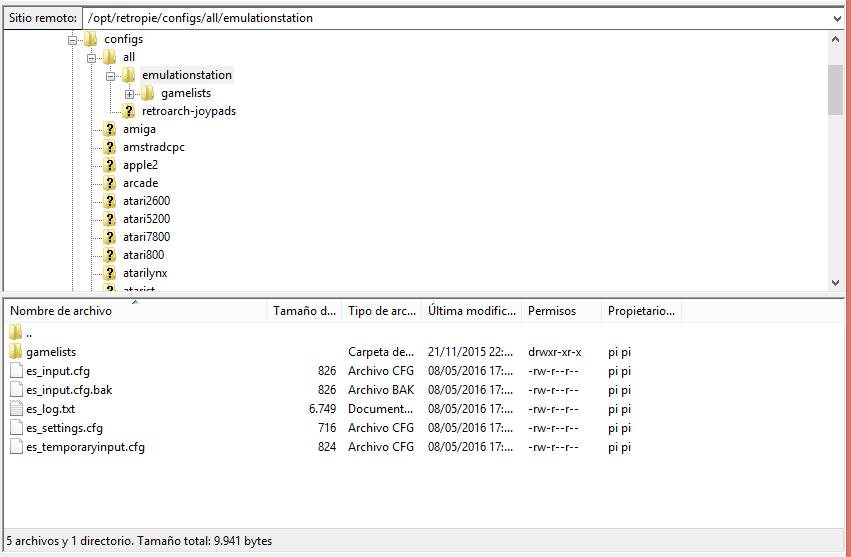851x557 pixels.
Task: Select gamelists folder icon in file list
Action: point(16,351)
